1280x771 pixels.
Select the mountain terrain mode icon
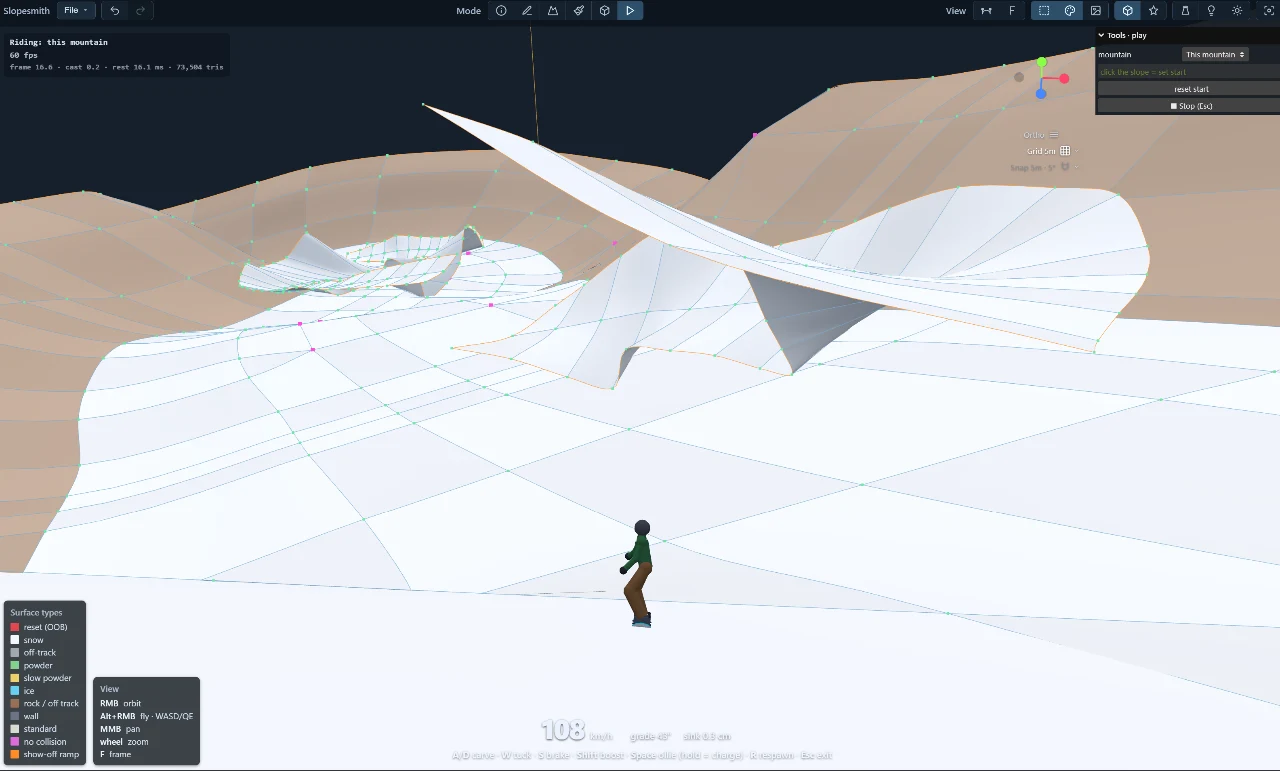pos(553,11)
